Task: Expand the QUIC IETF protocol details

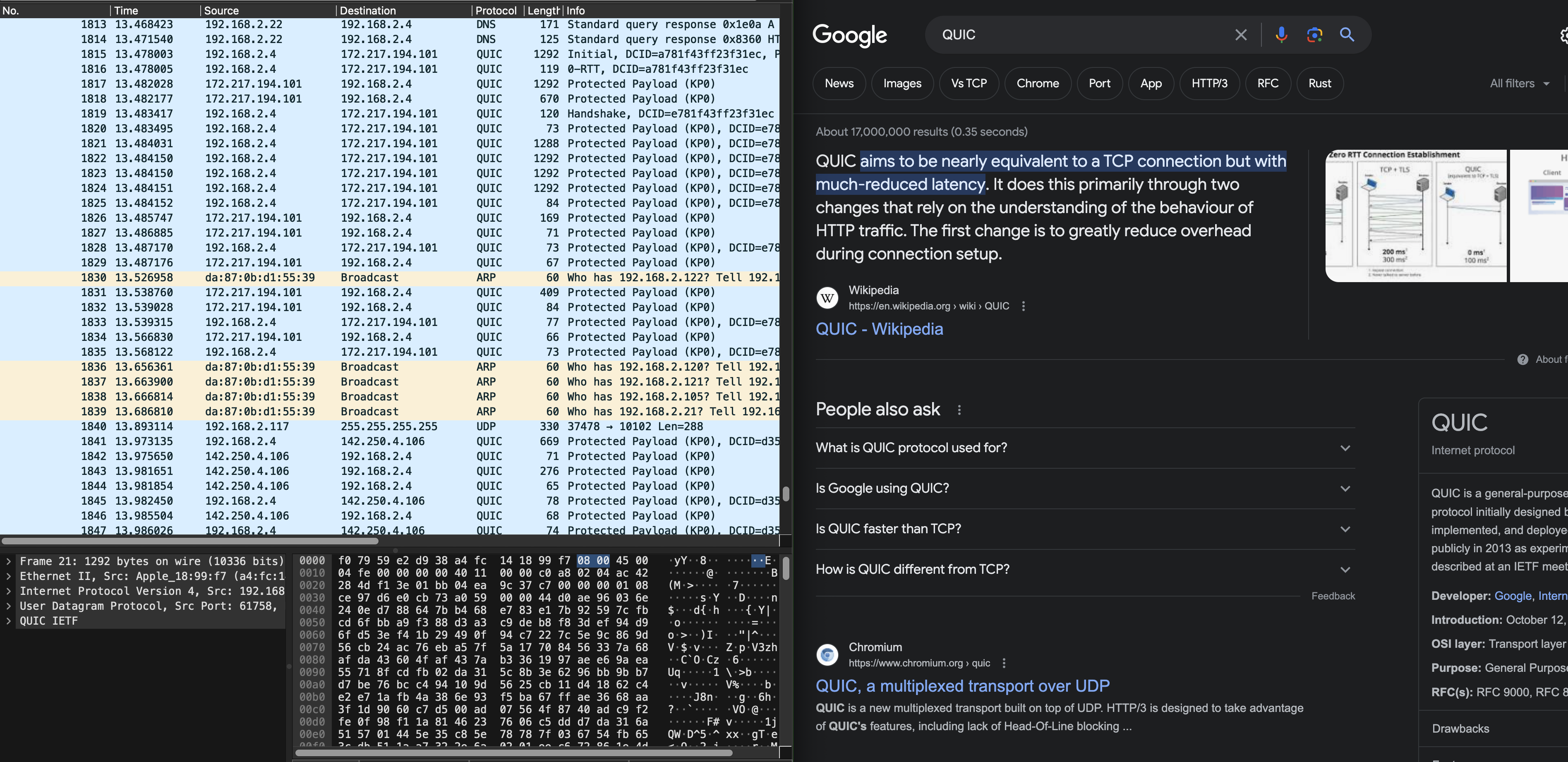Action: click(9, 621)
